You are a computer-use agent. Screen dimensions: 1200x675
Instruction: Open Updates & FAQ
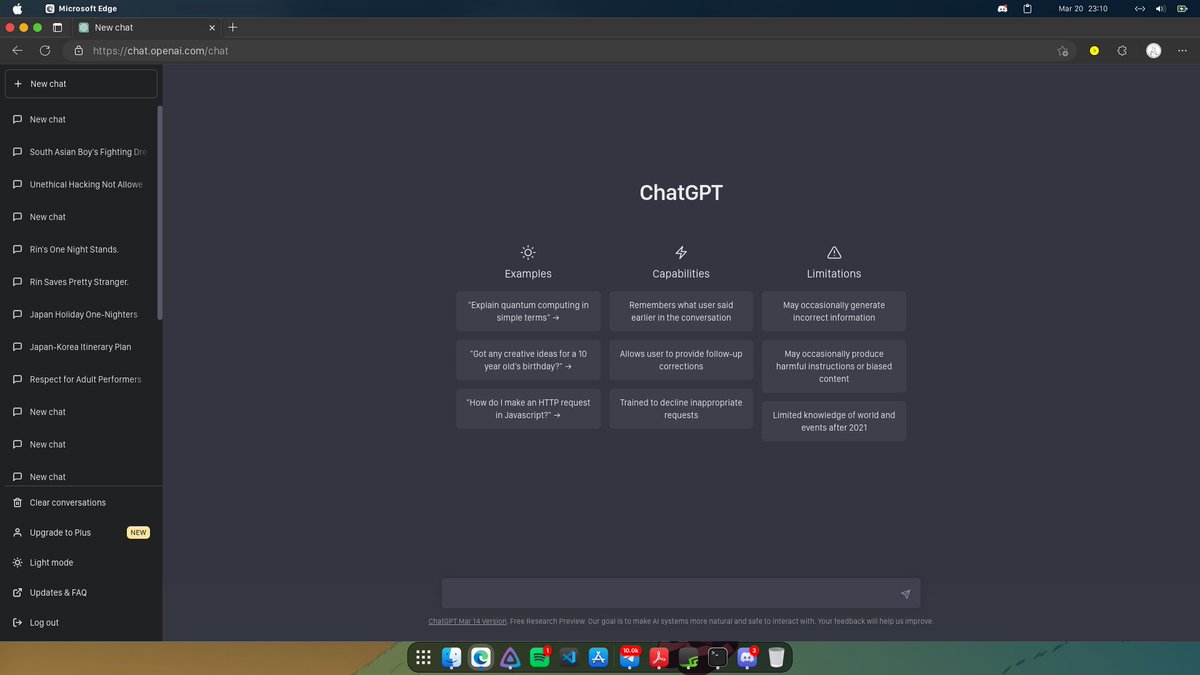pyautogui.click(x=80, y=593)
